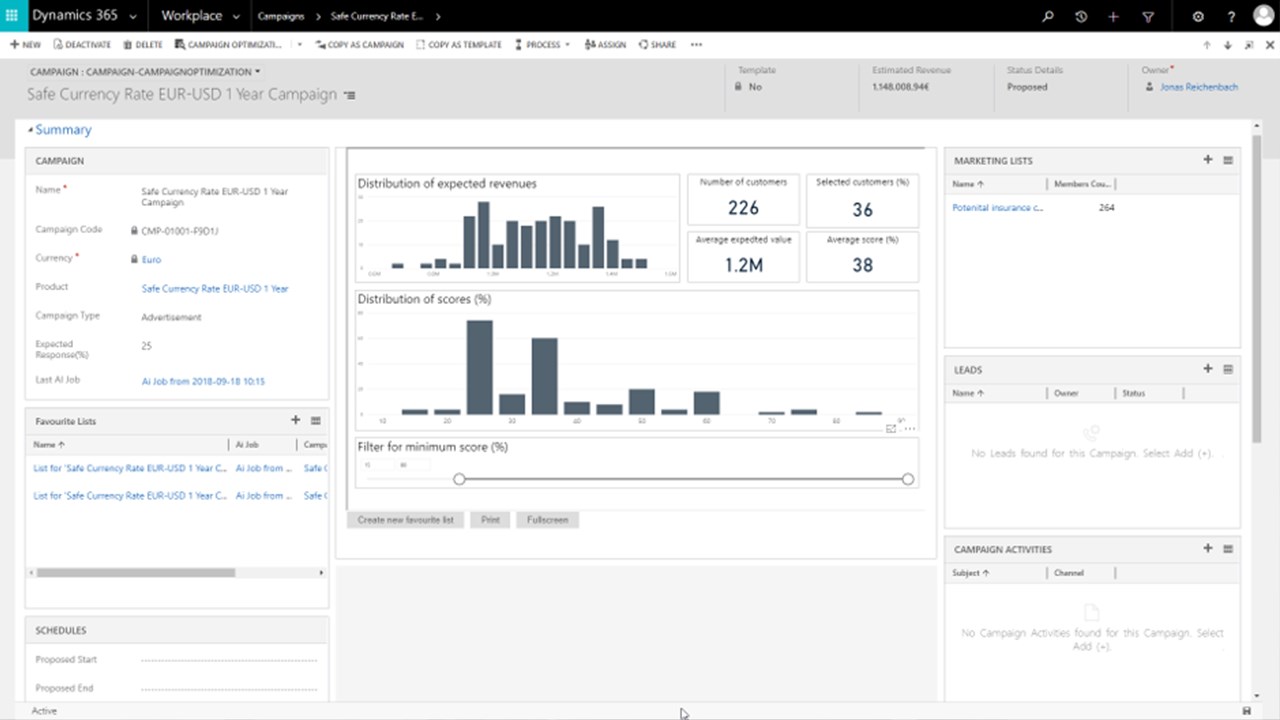Click Campaigns in the breadcrumb

point(281,17)
